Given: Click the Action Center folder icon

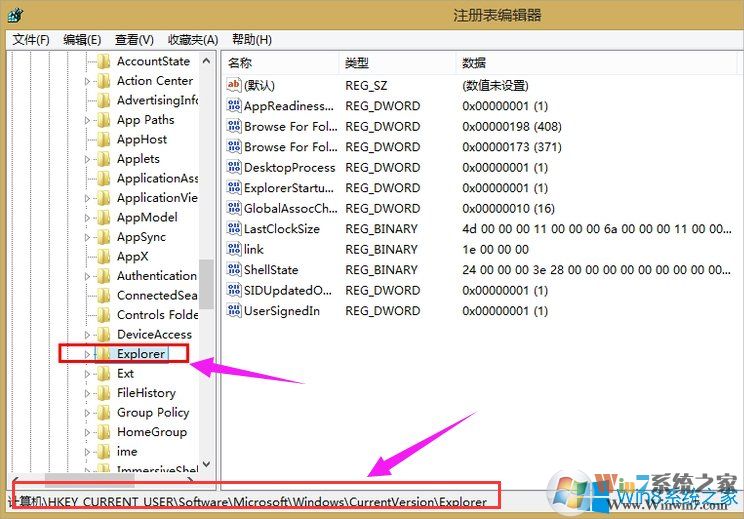Looking at the screenshot, I should [x=103, y=81].
